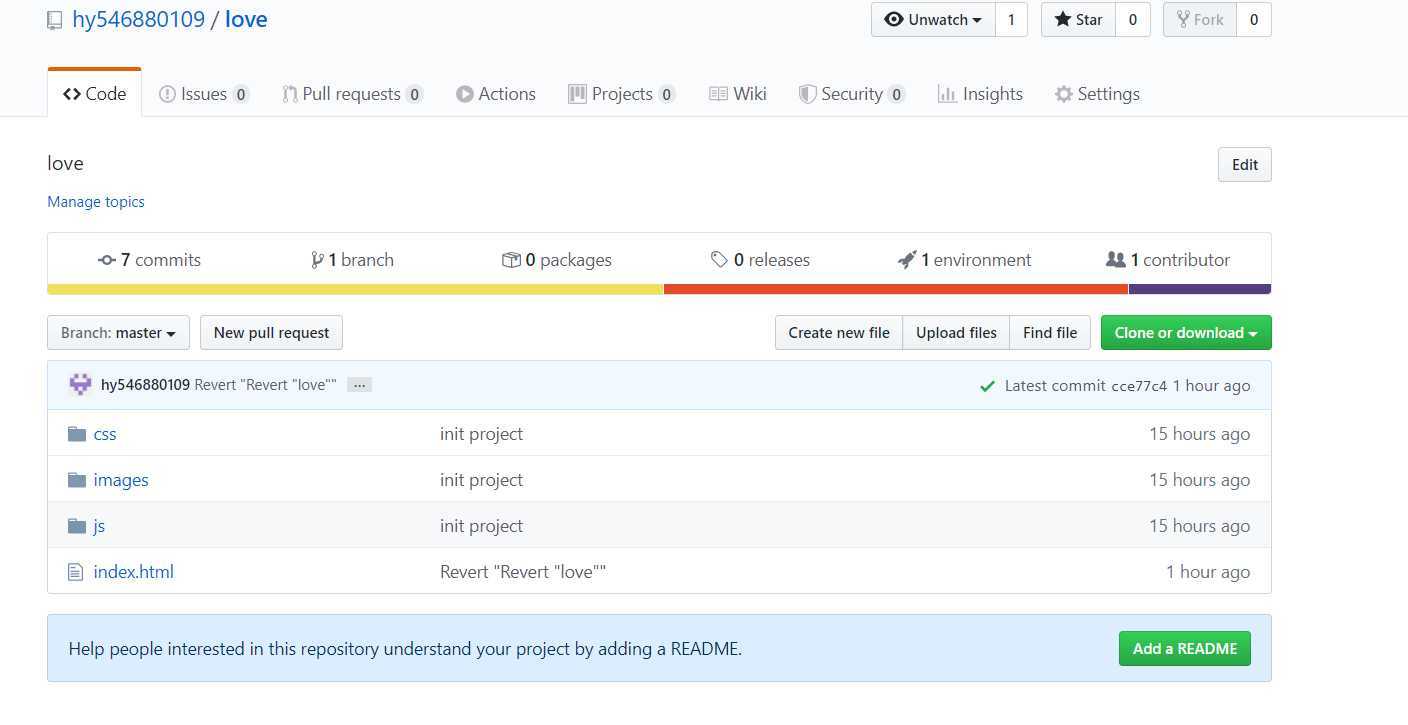The height and width of the screenshot is (725, 1408).
Task: Switch to the Code tab
Action: click(x=94, y=94)
